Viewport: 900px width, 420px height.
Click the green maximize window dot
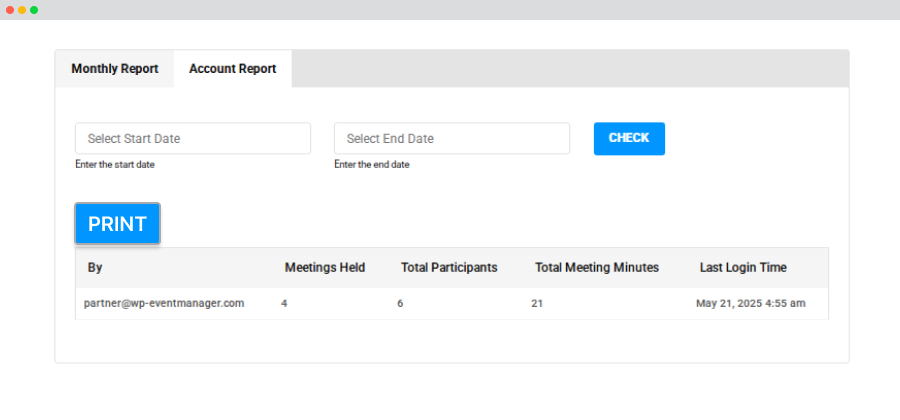coord(34,10)
